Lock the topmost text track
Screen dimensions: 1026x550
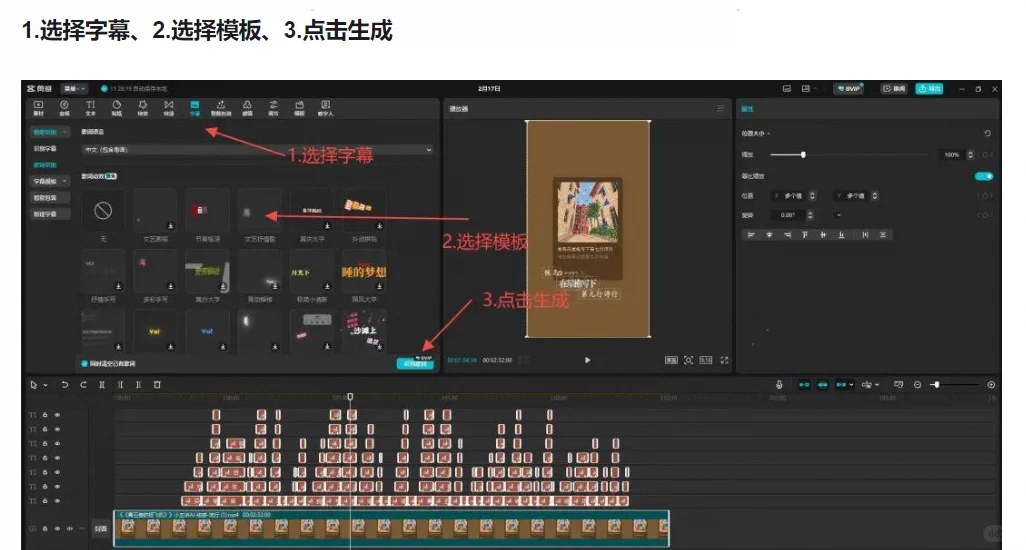click(45, 415)
